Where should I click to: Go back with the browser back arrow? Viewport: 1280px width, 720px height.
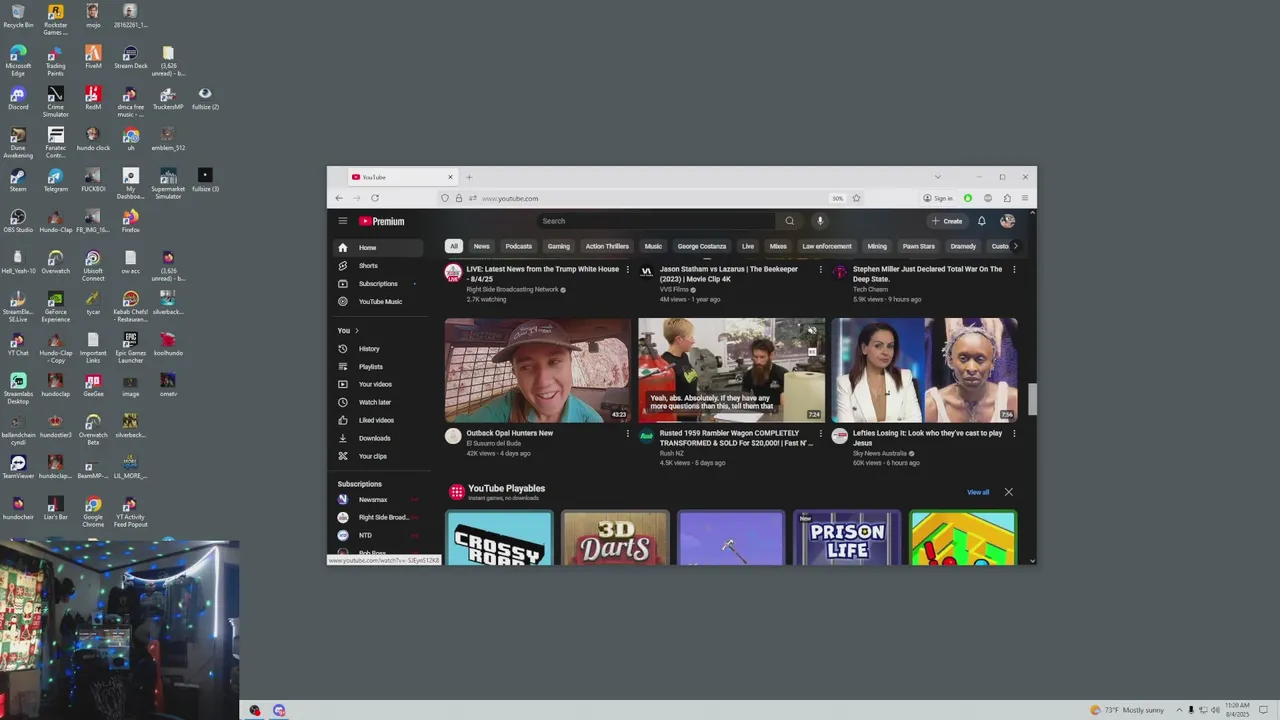tap(339, 198)
